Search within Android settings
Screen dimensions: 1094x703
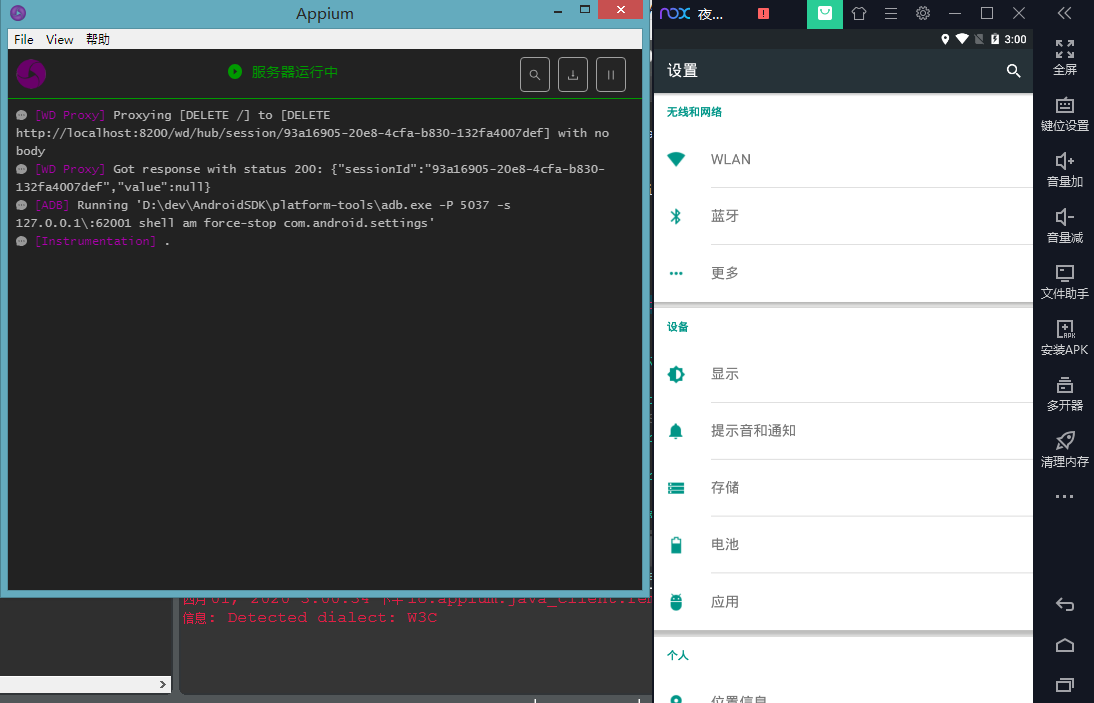1013,71
